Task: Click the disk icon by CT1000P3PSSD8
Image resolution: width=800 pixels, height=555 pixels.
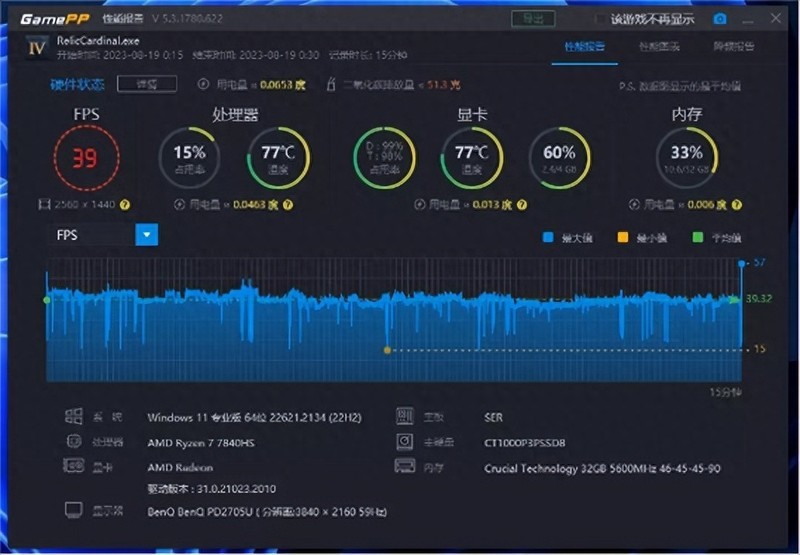Action: tap(405, 441)
